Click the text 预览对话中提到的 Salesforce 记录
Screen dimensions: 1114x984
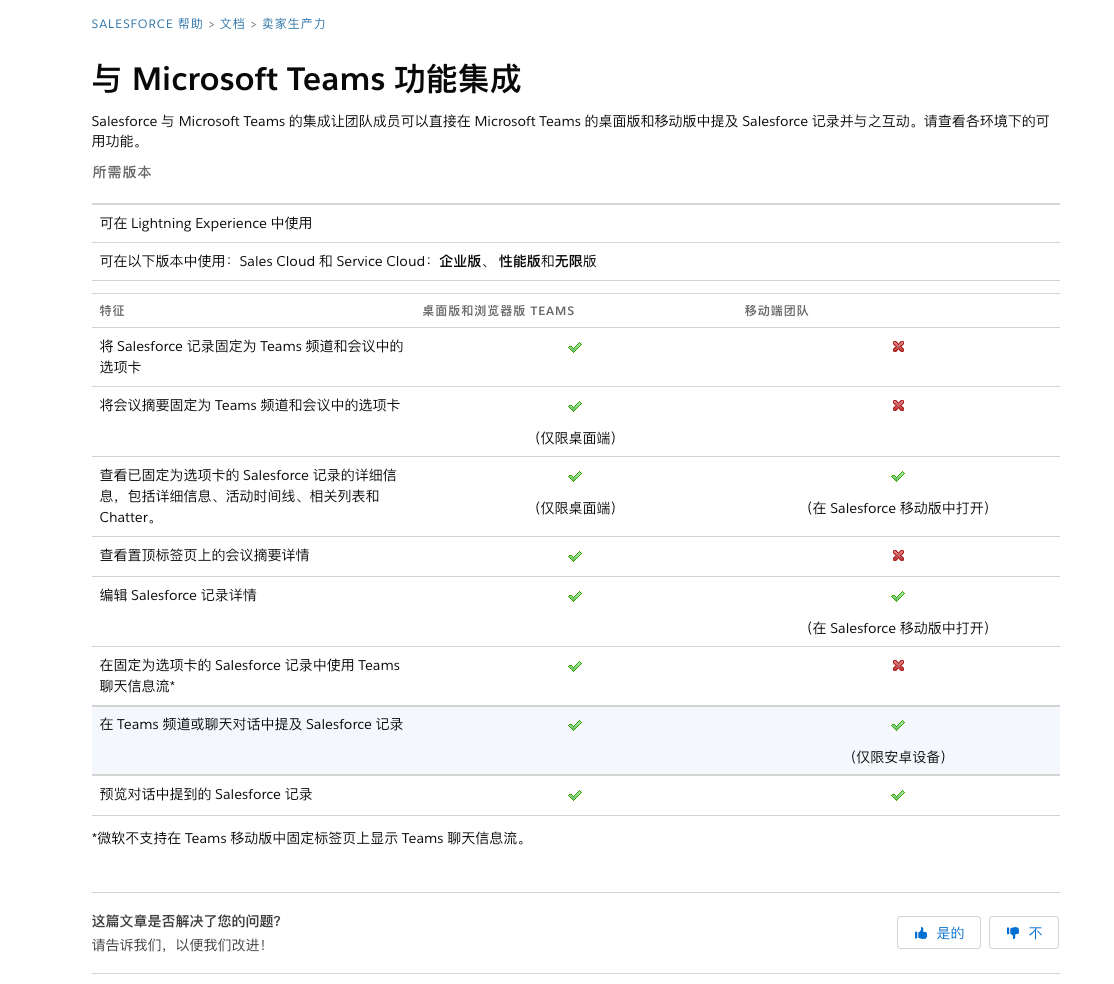click(206, 794)
